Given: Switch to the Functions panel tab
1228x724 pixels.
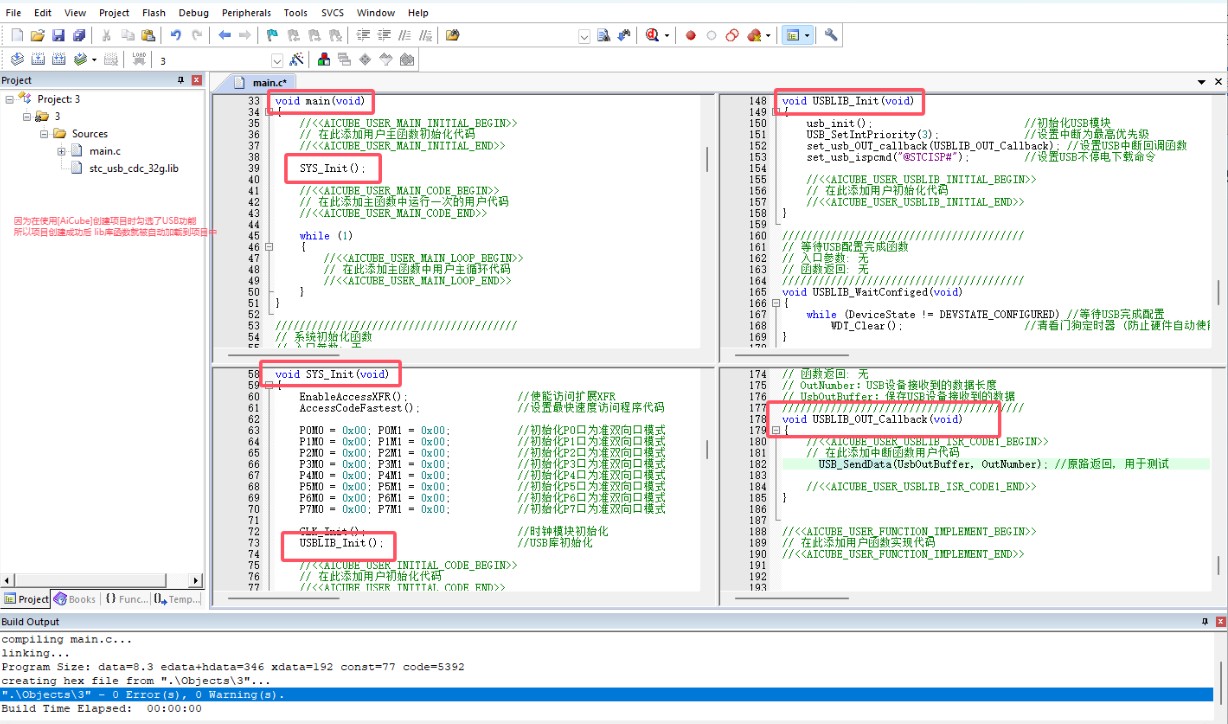Looking at the screenshot, I should [x=126, y=599].
